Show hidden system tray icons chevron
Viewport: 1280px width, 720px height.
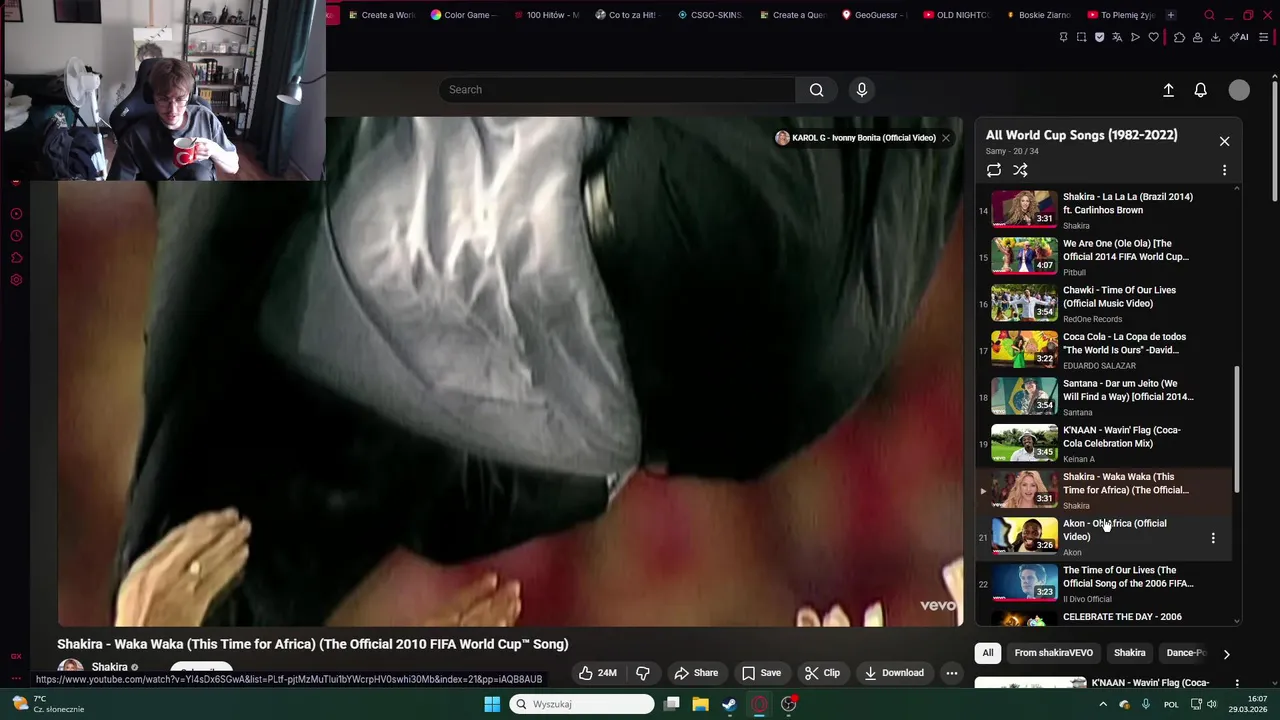1103,704
